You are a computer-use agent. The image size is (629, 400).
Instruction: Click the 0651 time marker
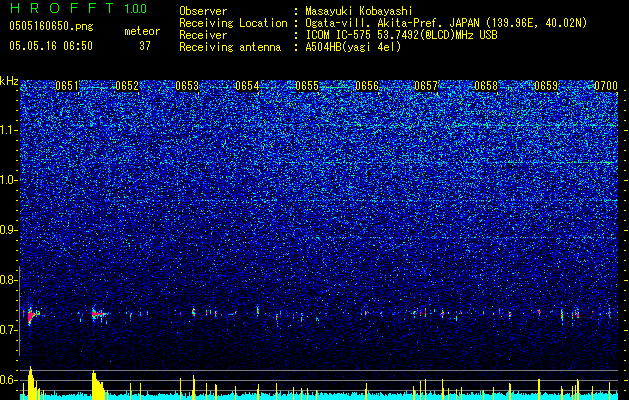coord(67,86)
